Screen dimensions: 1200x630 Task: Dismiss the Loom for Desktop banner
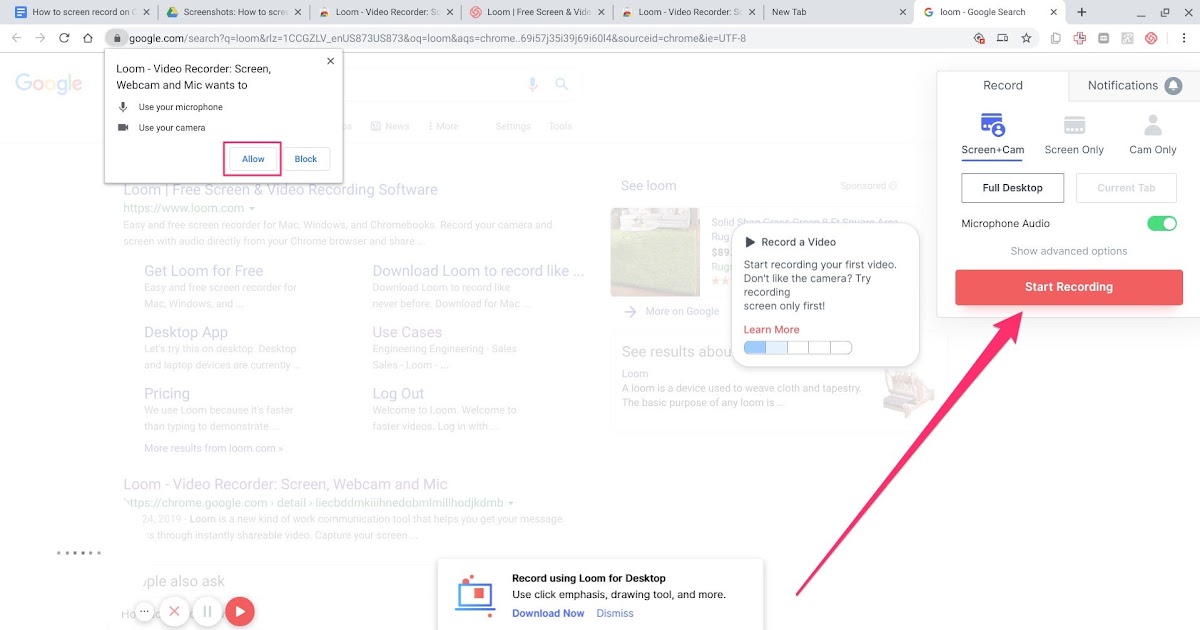[x=615, y=613]
